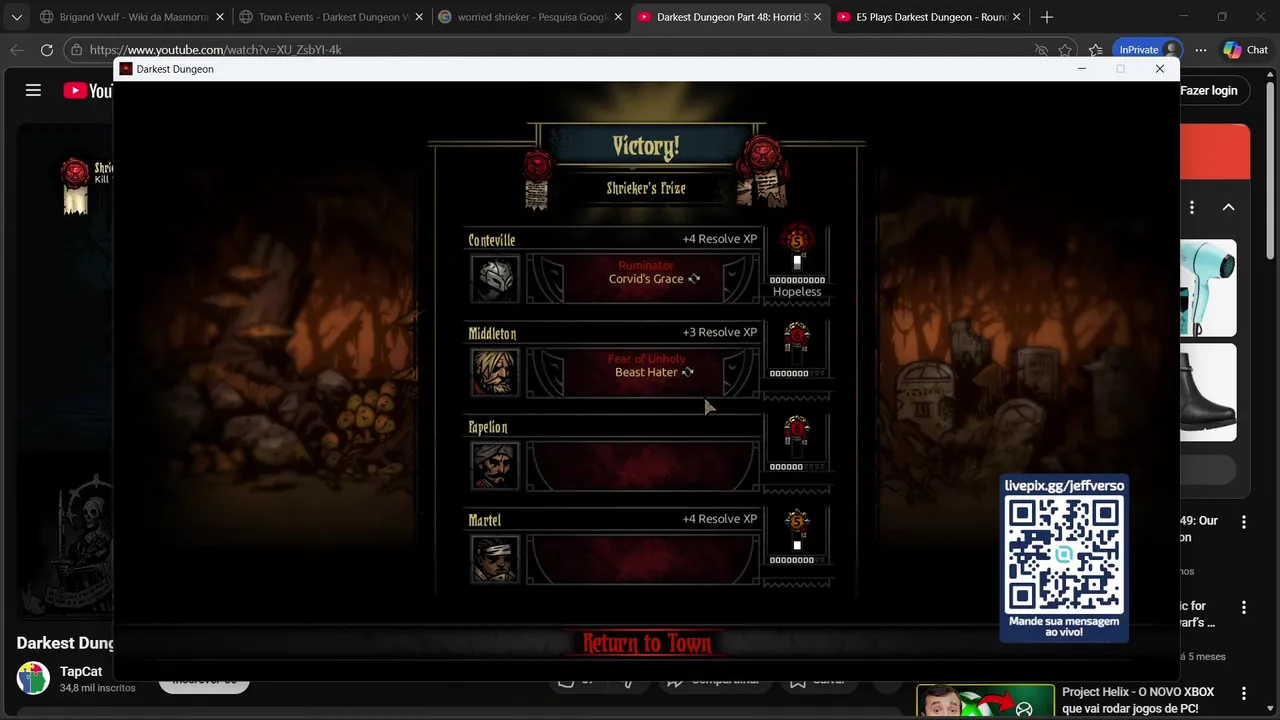The height and width of the screenshot is (720, 1280).
Task: Click the Beast Hater replace-quirk icon
Action: coord(687,372)
